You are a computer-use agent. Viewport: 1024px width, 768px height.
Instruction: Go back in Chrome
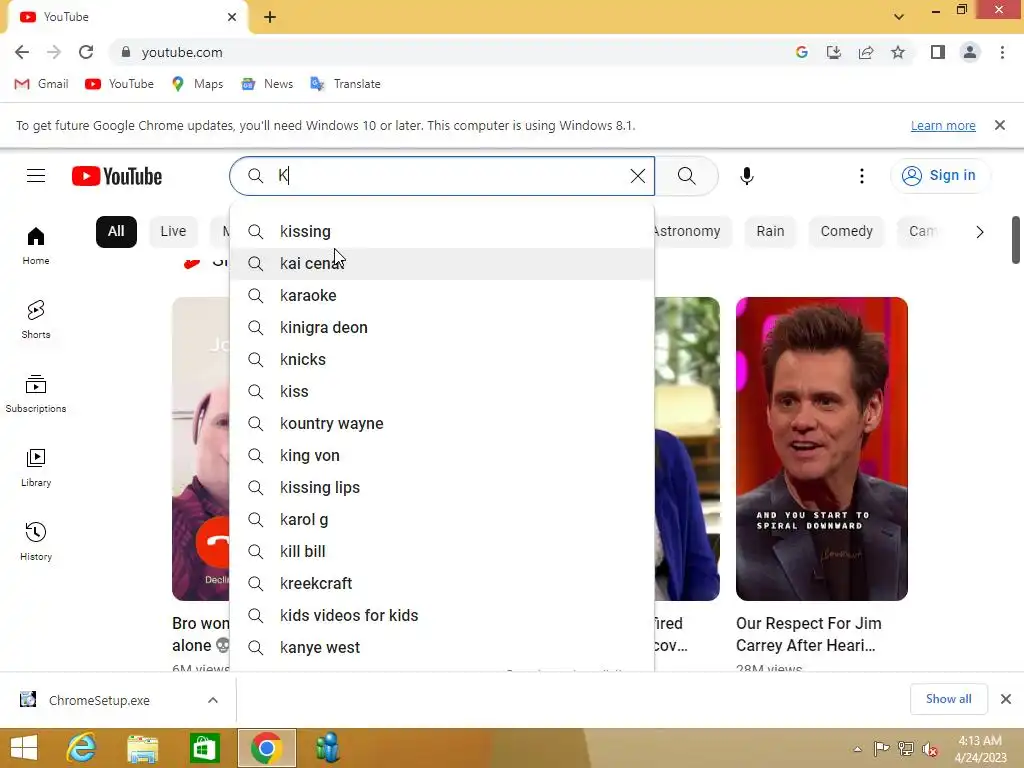22,52
